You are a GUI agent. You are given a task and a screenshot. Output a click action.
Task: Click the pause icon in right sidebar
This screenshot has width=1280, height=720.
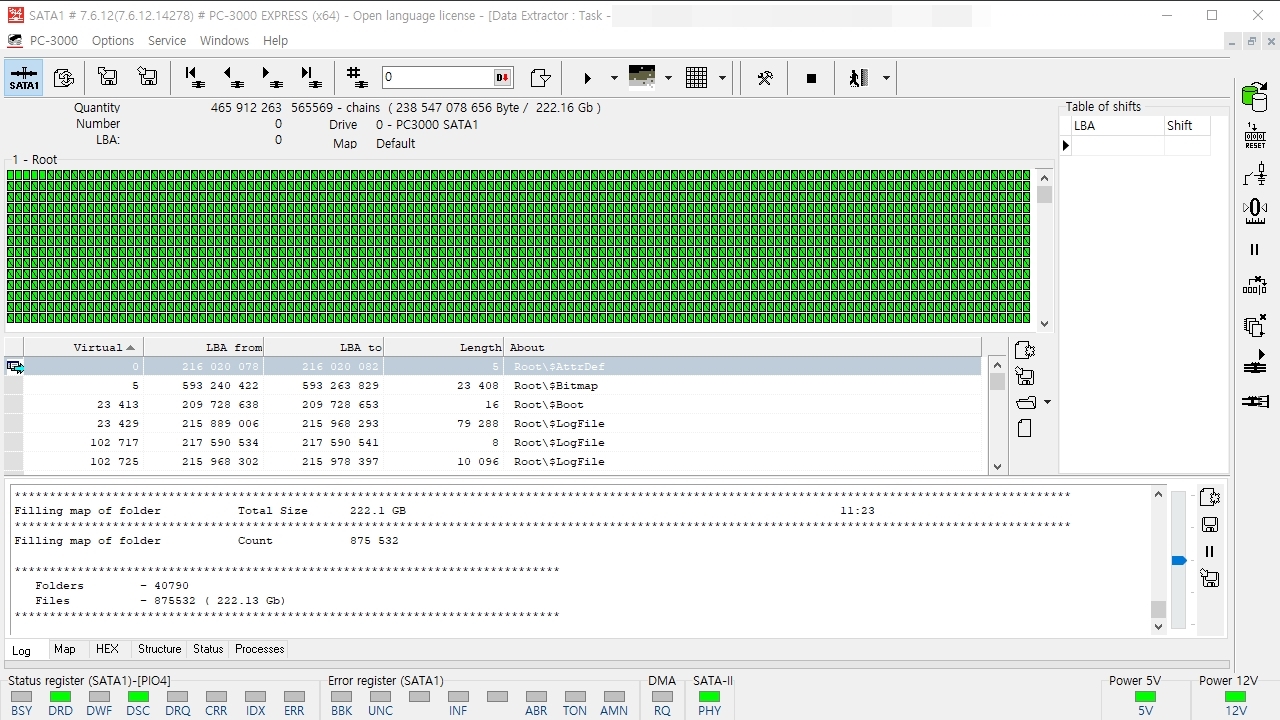point(1254,250)
